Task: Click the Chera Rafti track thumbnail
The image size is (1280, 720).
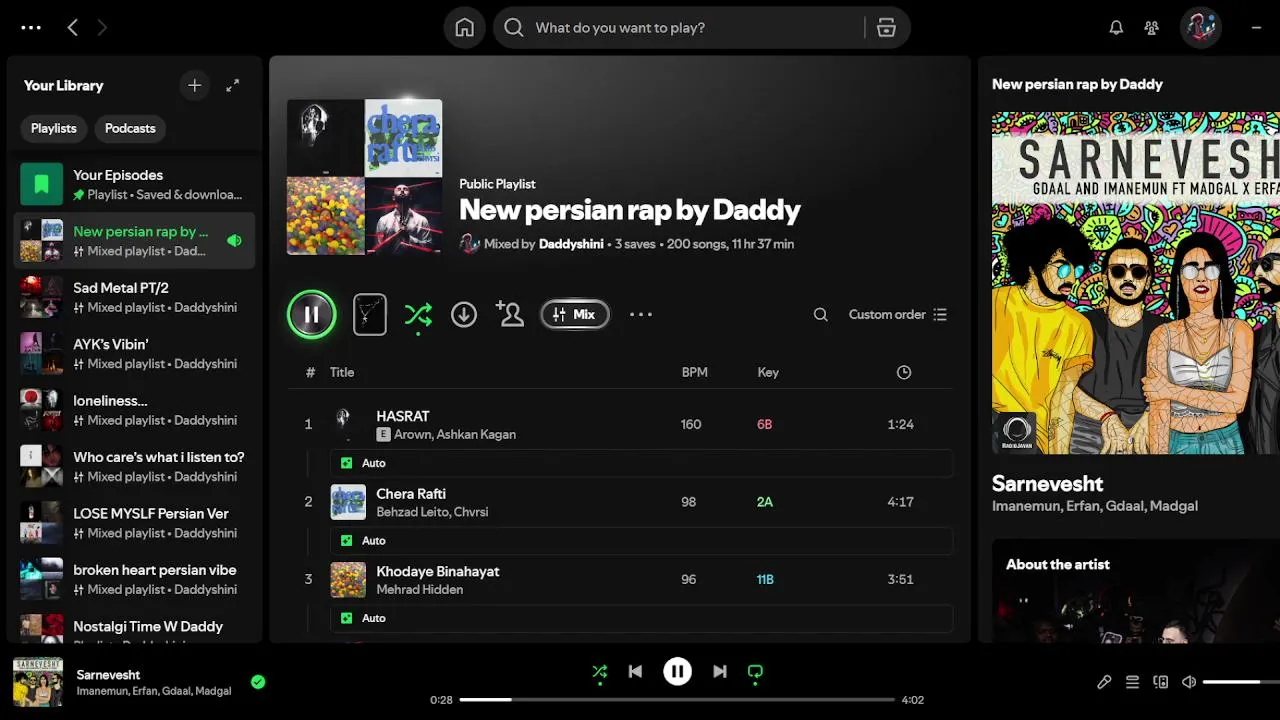Action: click(x=348, y=502)
